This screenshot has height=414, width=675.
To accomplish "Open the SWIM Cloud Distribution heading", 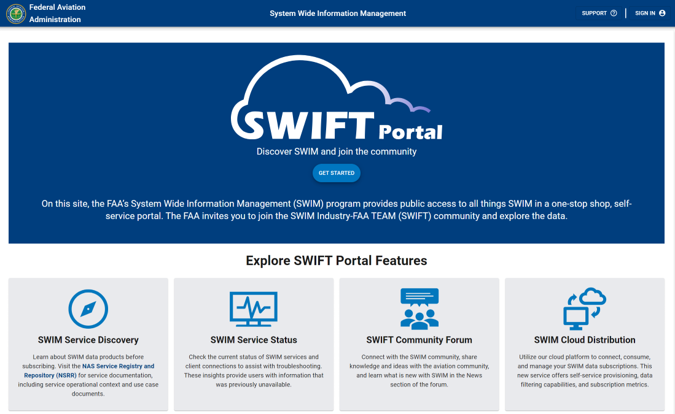I will (585, 340).
